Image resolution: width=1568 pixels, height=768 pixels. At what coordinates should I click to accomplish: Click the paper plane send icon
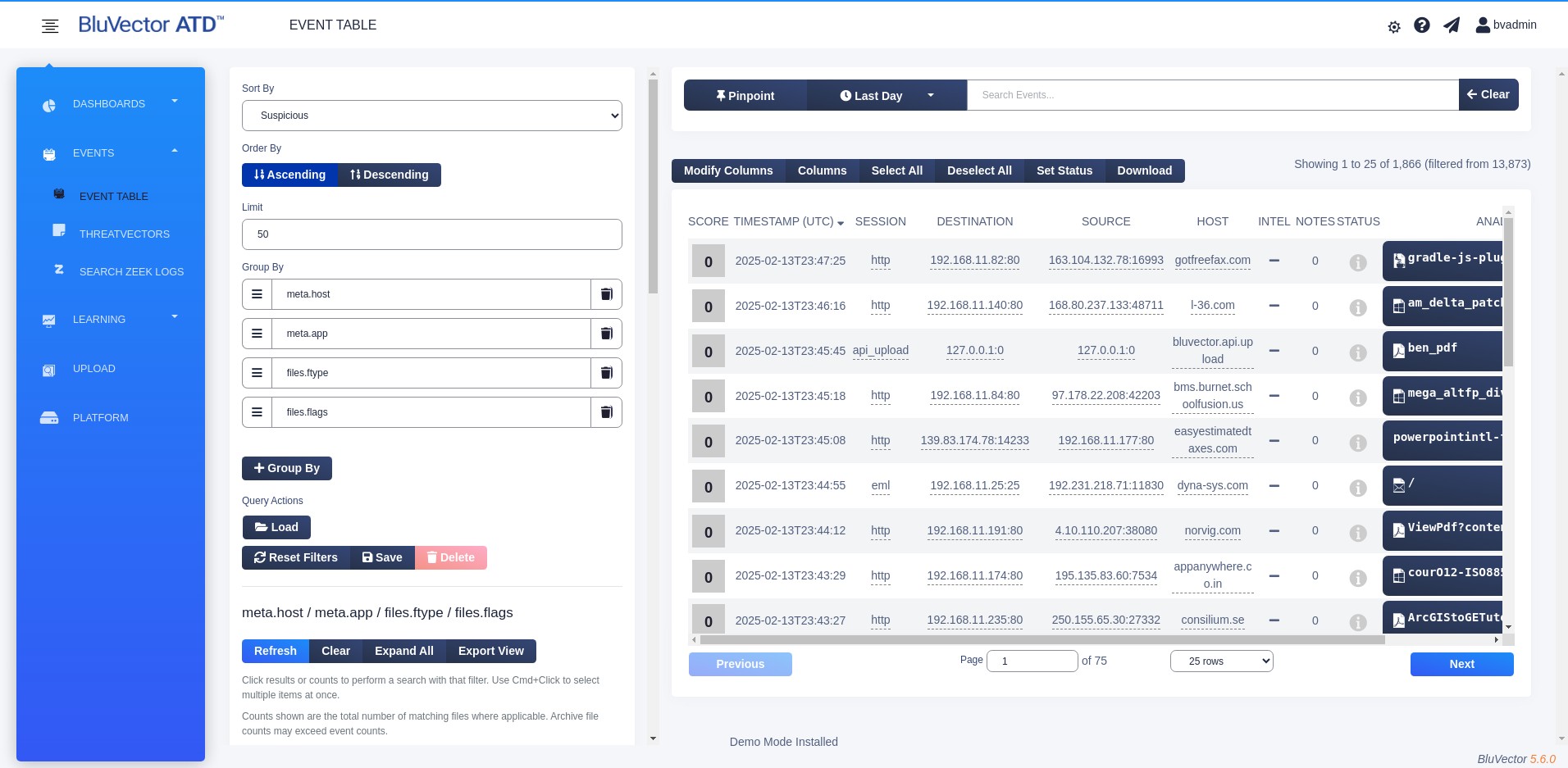[1452, 25]
